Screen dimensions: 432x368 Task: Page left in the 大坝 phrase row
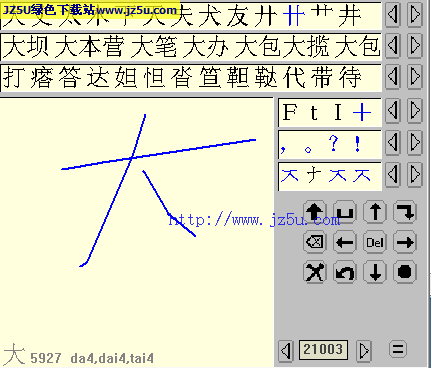[393, 46]
